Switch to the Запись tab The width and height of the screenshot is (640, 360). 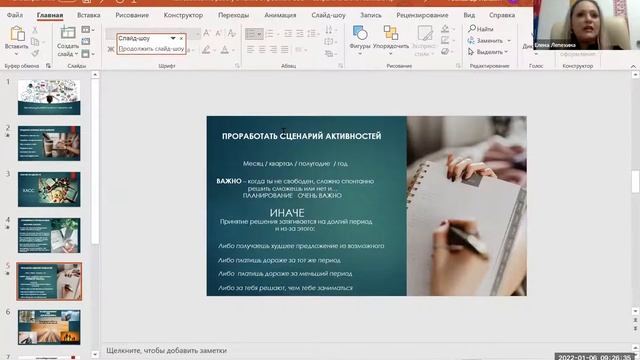(x=371, y=15)
